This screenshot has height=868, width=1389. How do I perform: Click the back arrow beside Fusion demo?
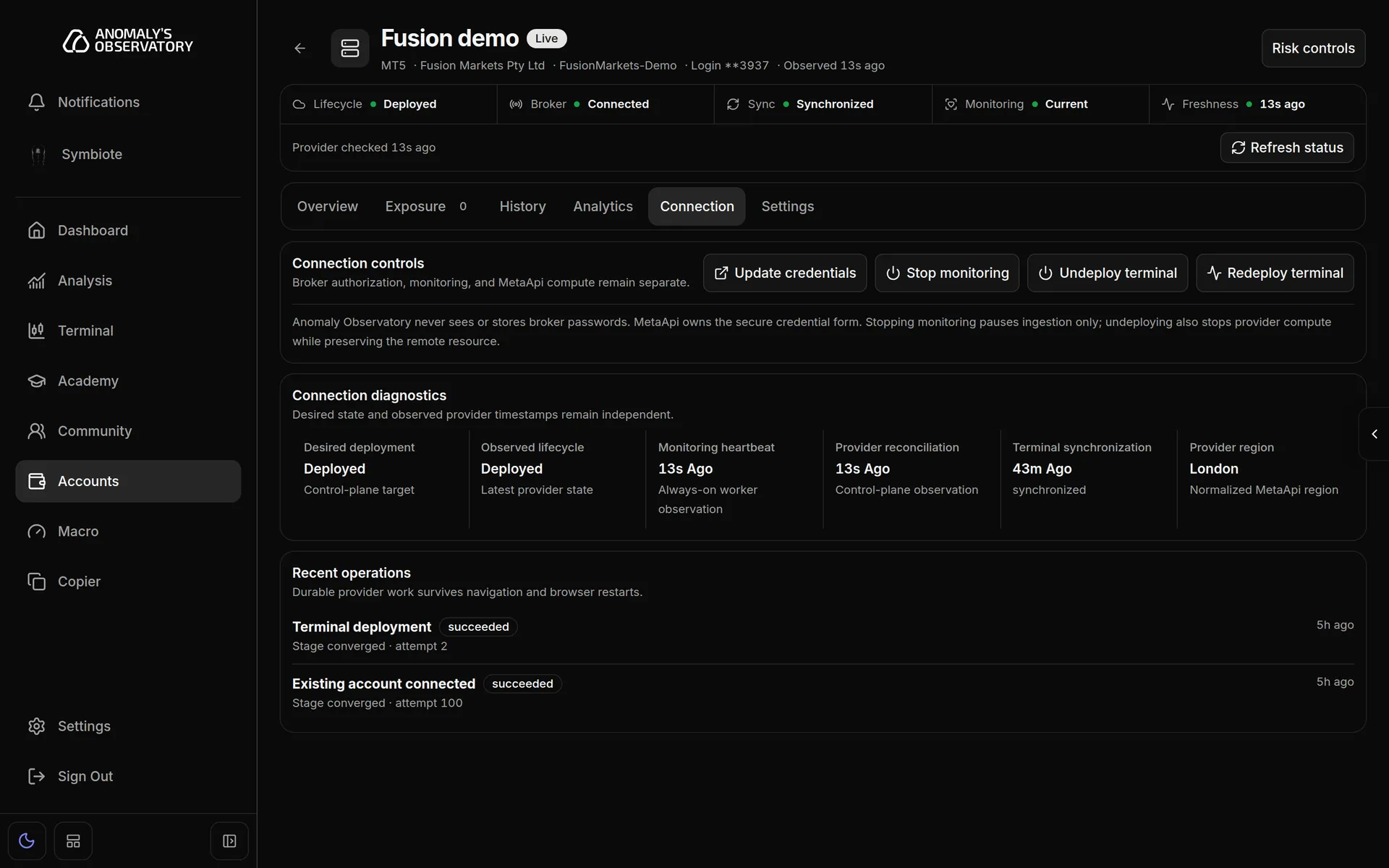coord(300,48)
